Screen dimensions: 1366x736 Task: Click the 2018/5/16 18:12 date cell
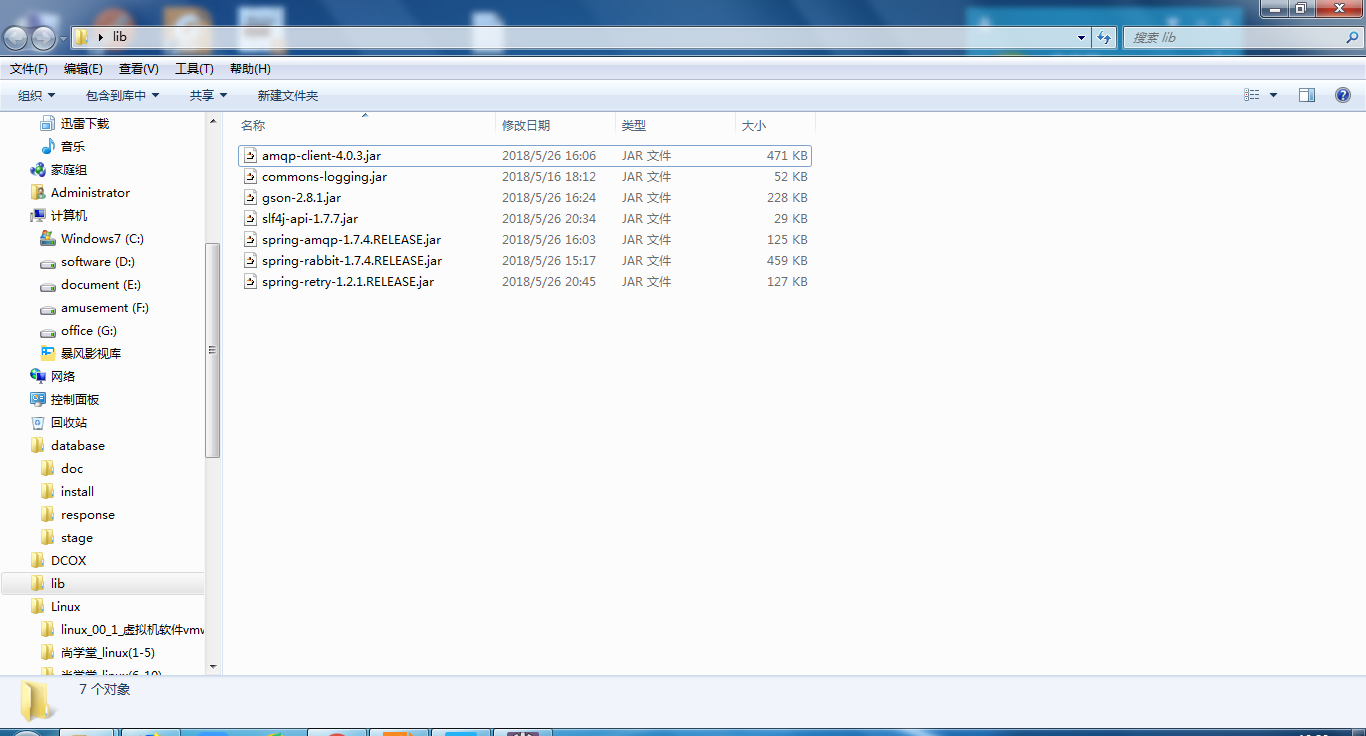tap(549, 177)
